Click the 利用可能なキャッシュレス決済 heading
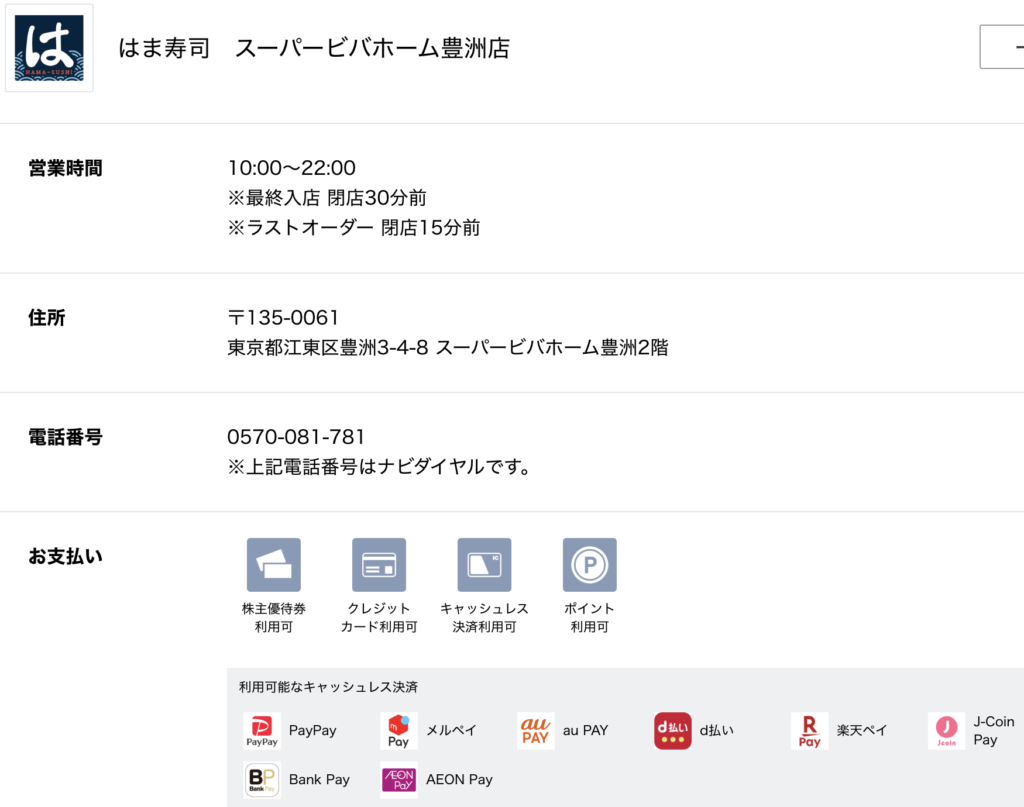This screenshot has height=807, width=1024. tap(328, 687)
